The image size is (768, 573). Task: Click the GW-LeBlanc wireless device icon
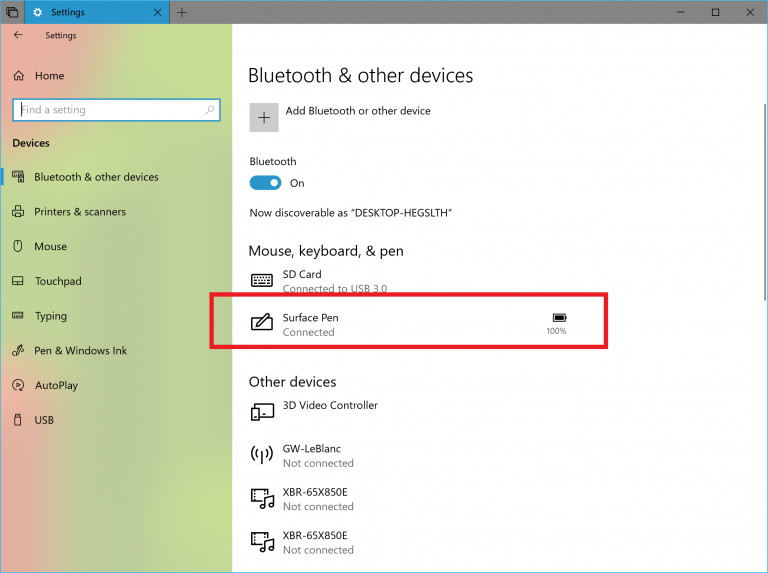262,454
